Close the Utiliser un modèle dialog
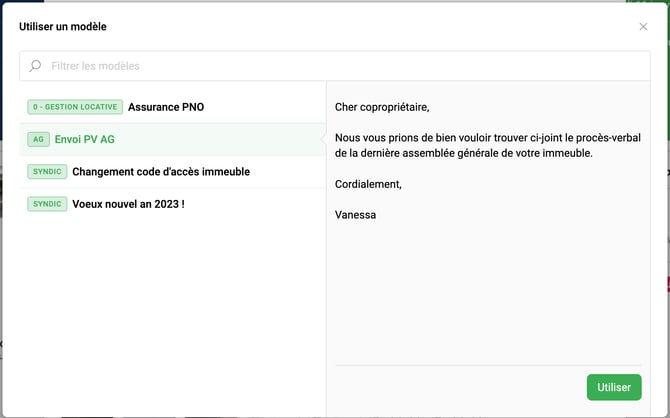This screenshot has width=670, height=418. [643, 27]
